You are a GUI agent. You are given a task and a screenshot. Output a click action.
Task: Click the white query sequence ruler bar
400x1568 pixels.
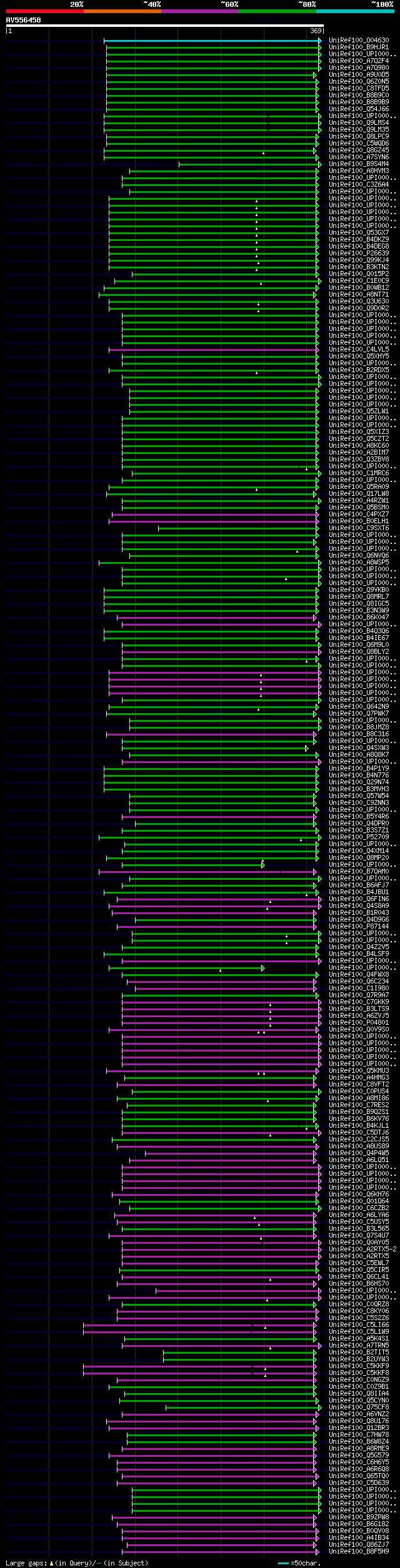click(x=165, y=26)
